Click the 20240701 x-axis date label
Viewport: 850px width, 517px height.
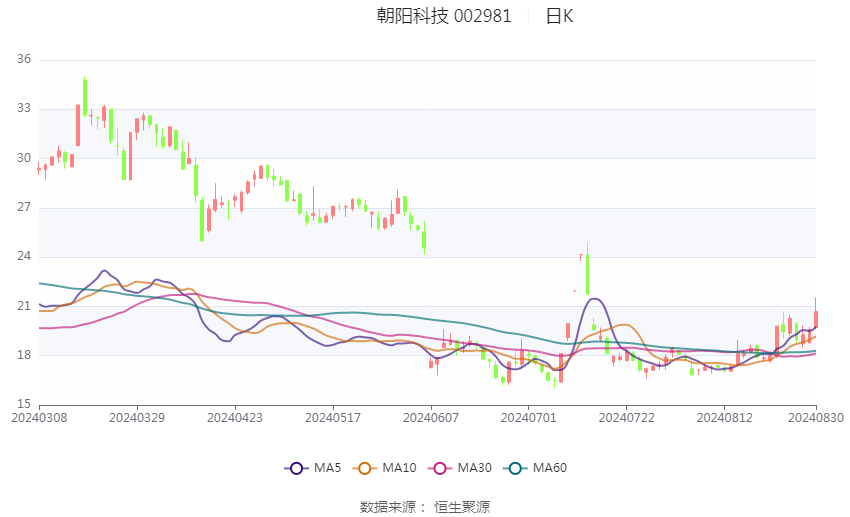[529, 418]
